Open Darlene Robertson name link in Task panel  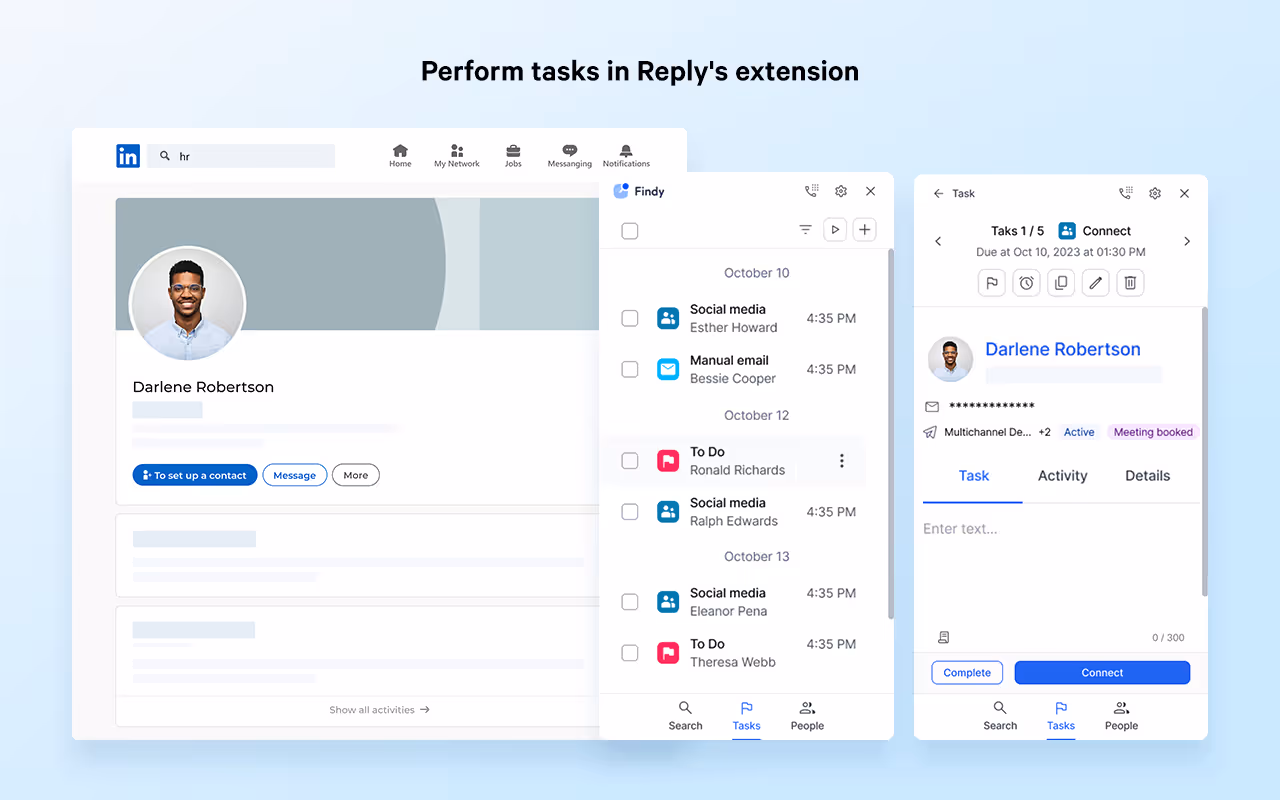[x=1063, y=349]
